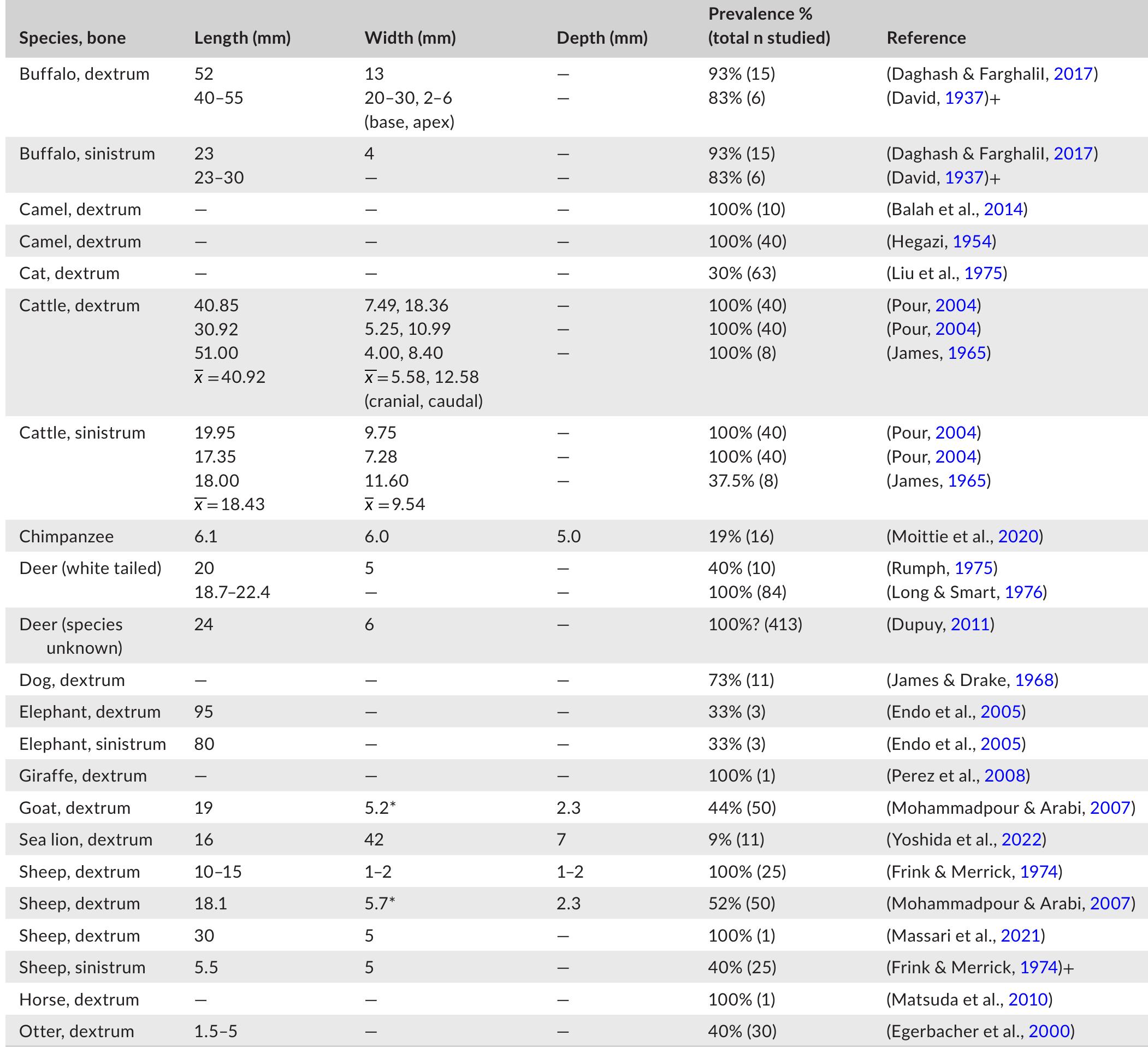
Task: Click the Rumph 1975 citation link
Action: tap(973, 568)
